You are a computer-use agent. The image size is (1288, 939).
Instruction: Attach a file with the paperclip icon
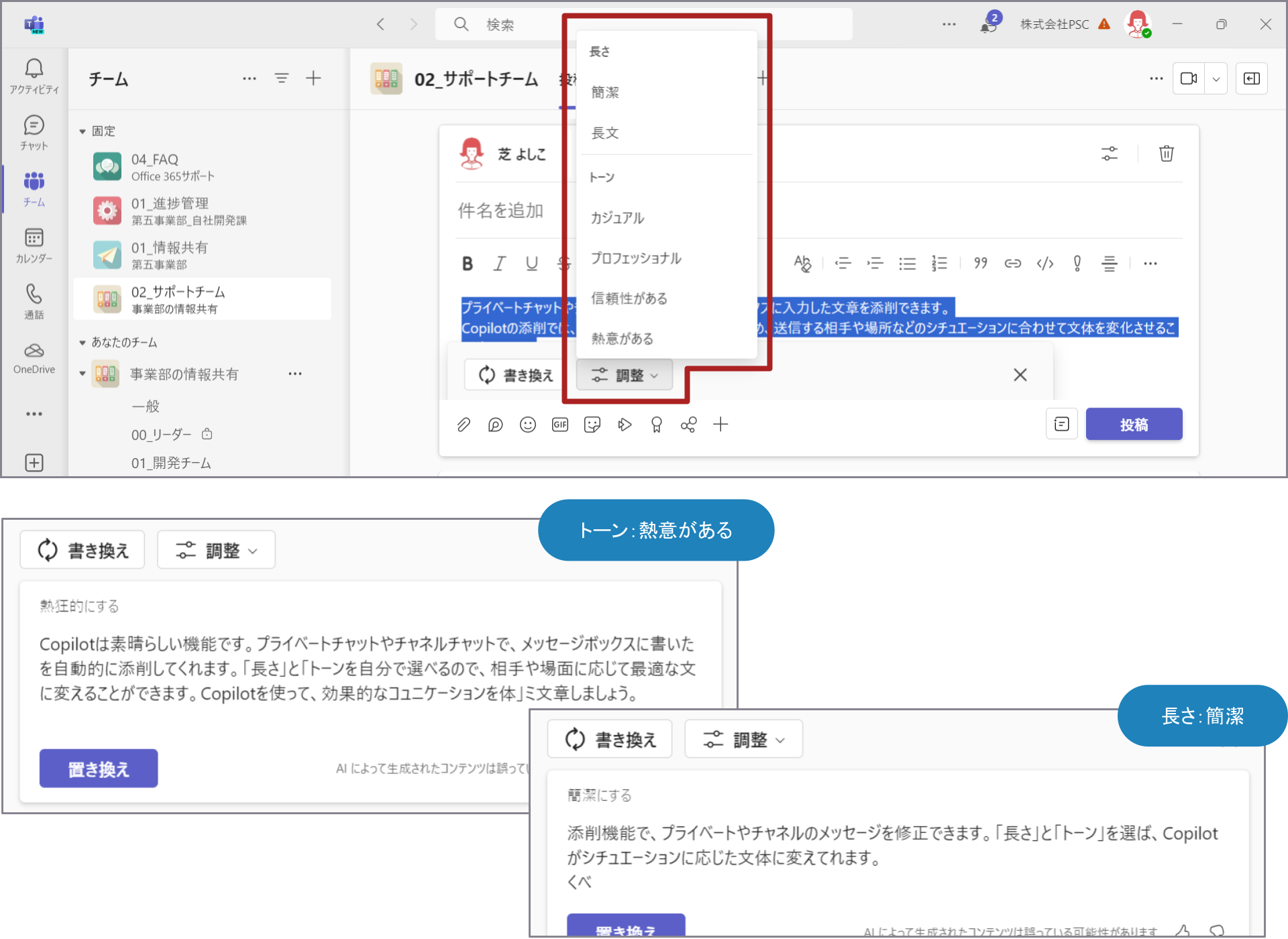pyautogui.click(x=464, y=425)
